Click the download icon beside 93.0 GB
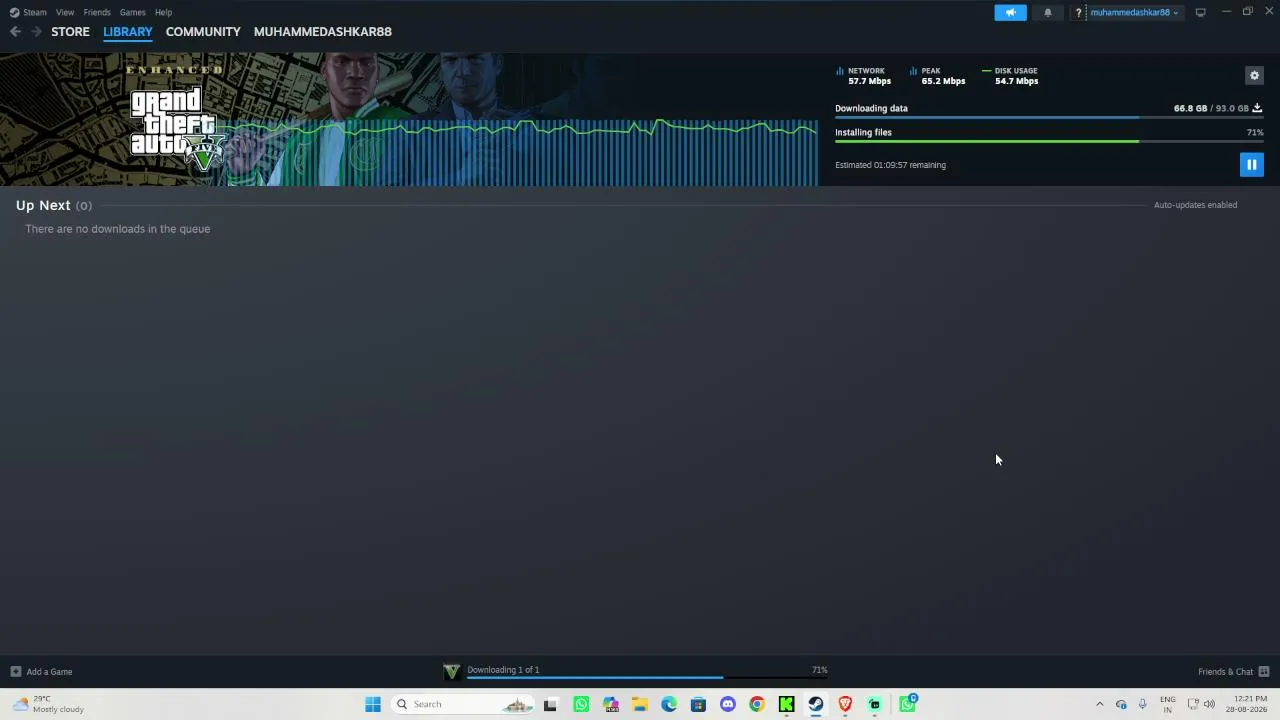This screenshot has width=1280, height=720. 1257,108
